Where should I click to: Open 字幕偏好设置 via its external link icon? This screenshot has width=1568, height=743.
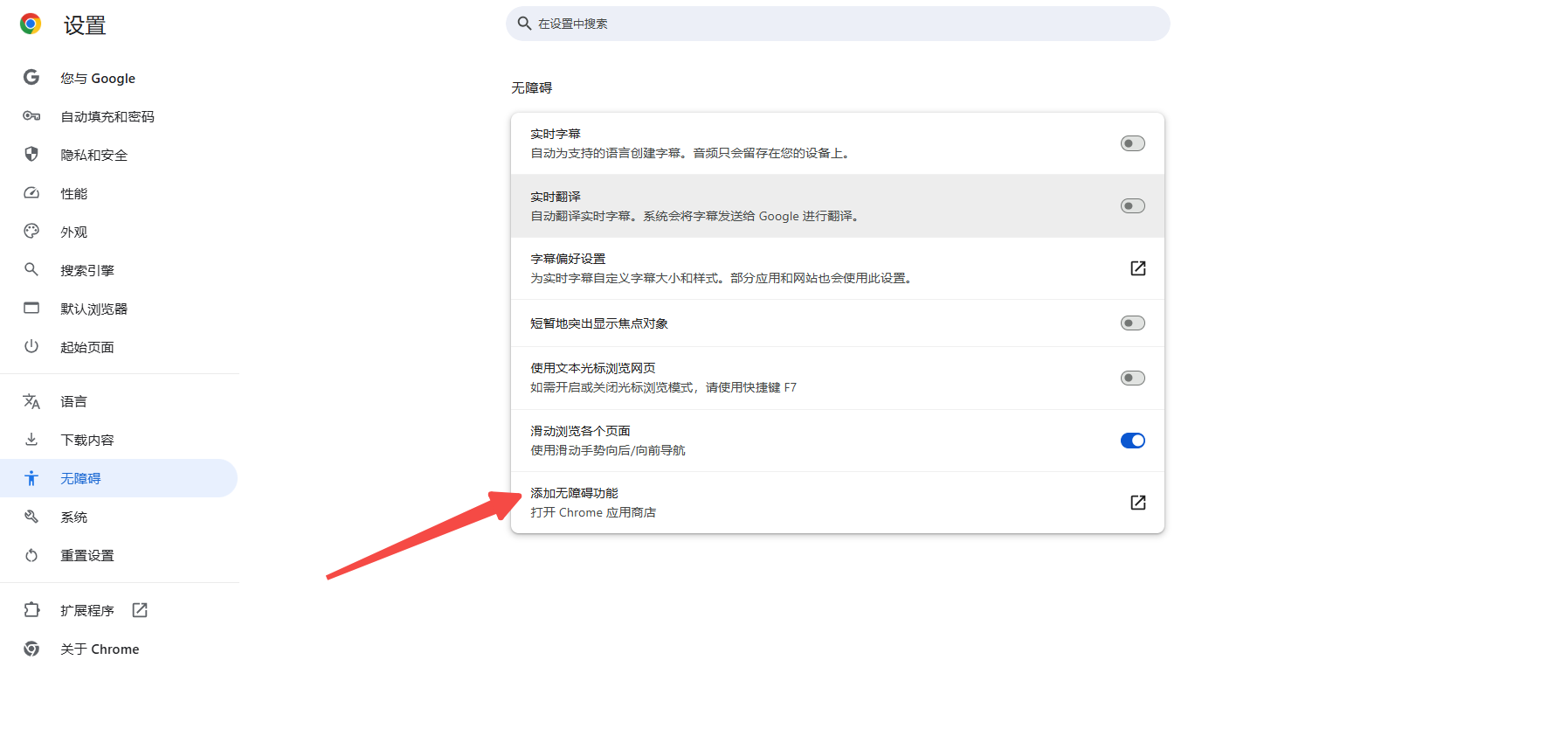coord(1138,268)
